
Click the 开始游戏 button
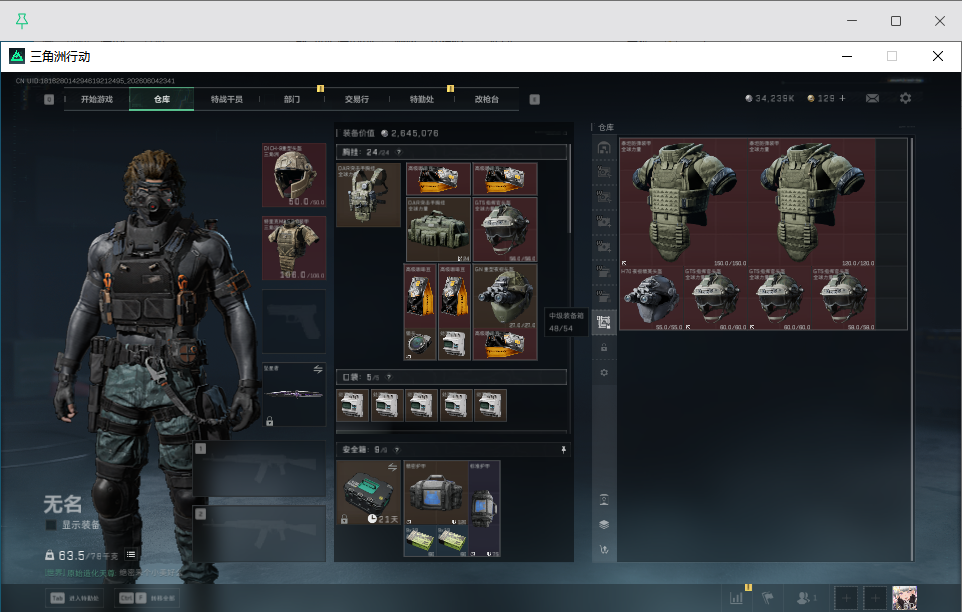click(x=96, y=99)
